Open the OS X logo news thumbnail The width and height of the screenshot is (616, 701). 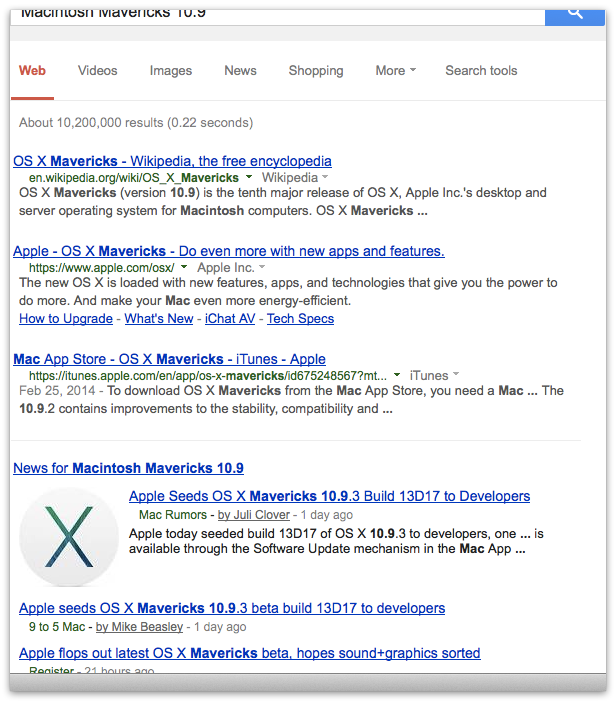[x=69, y=537]
